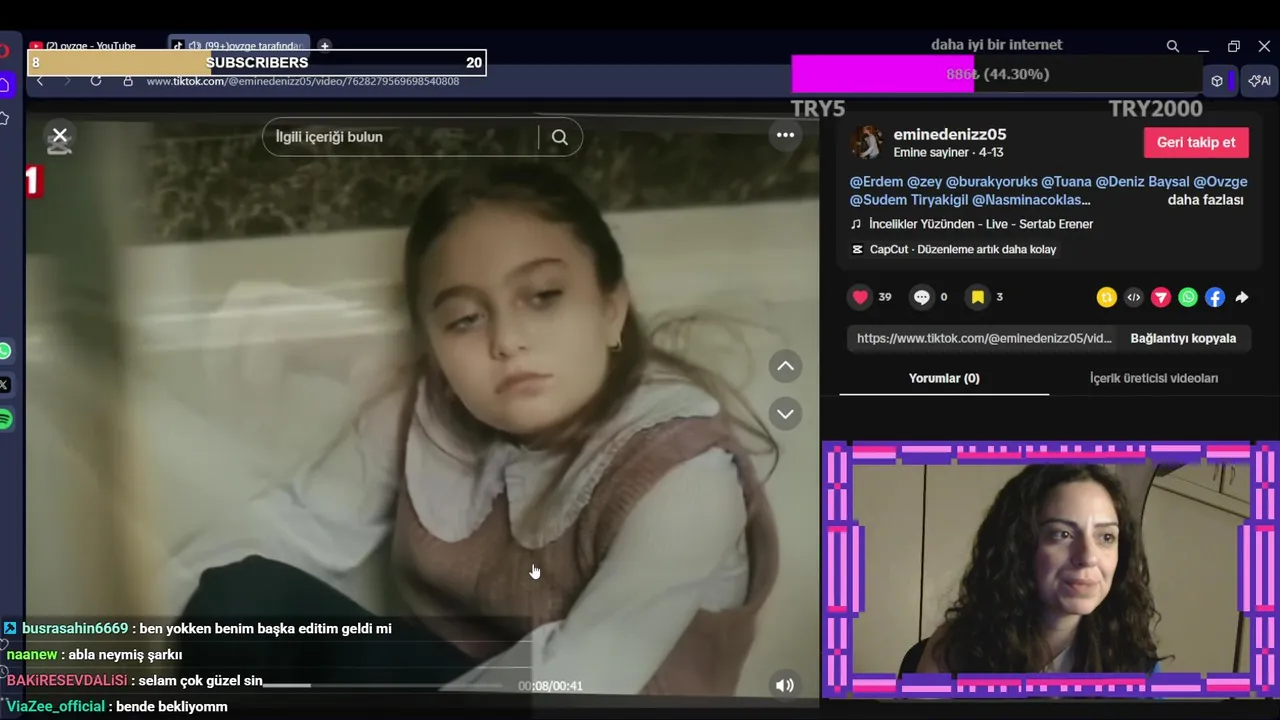Switch to İçerik üreticisi videoları tab
Viewport: 1280px width, 720px height.
[x=1154, y=378]
